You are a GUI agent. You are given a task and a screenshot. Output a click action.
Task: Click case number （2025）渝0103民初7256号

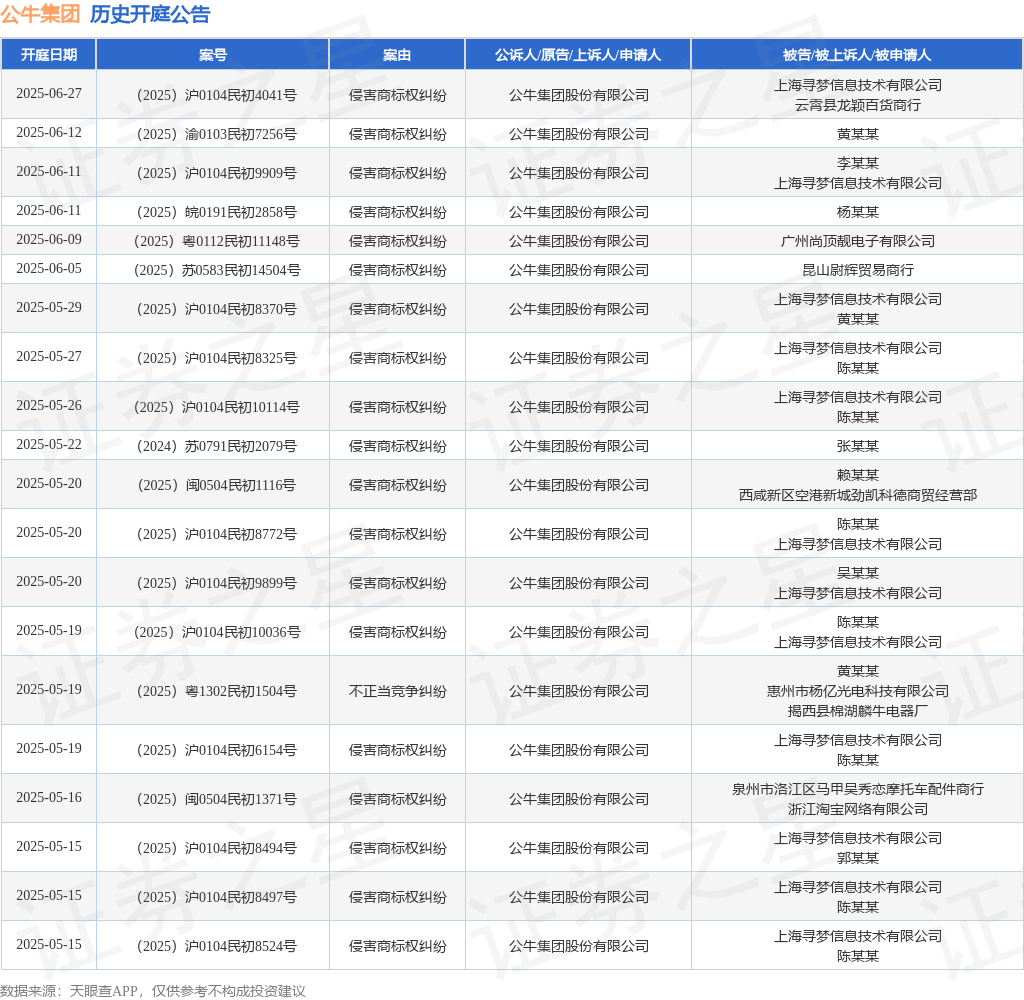coord(217,135)
